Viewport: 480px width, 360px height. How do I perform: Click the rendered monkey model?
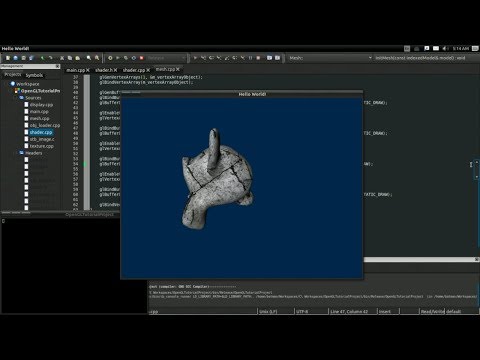coord(217,180)
